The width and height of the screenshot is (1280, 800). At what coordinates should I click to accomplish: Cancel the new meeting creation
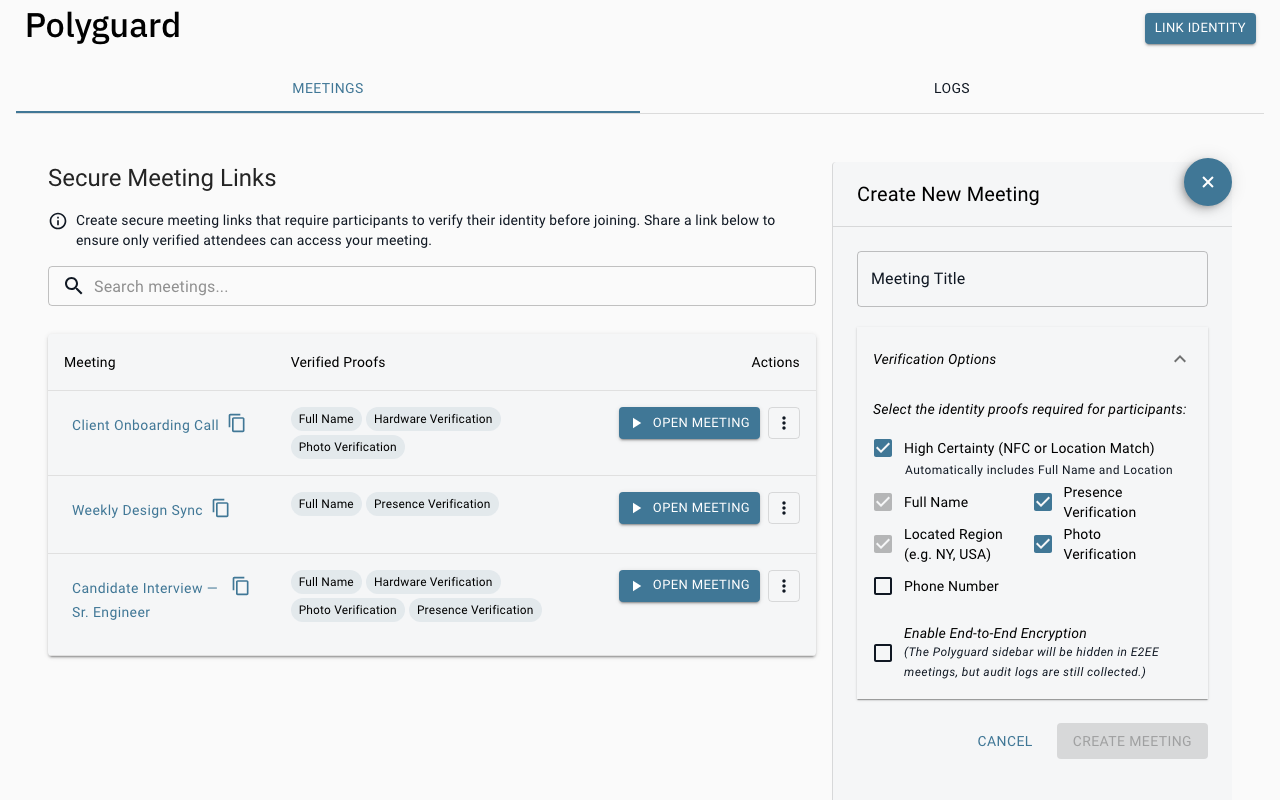(1004, 741)
